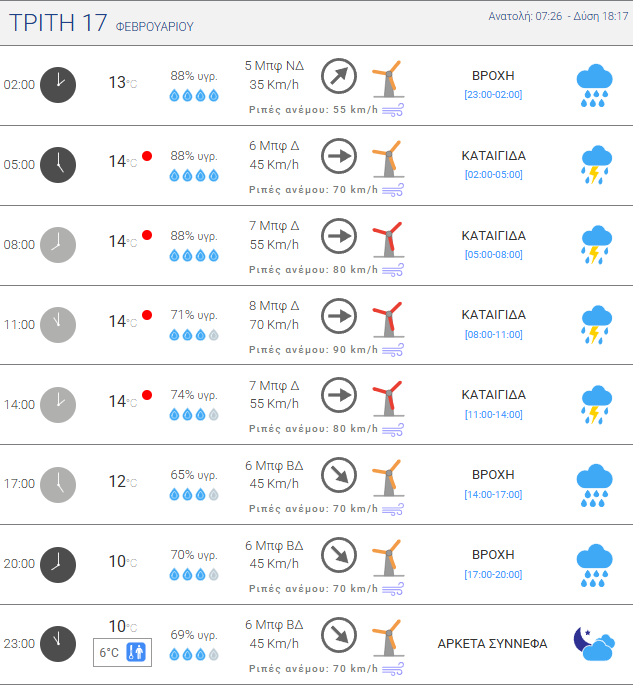This screenshot has height=685, width=634.
Task: Click the orange windmill icon at 17:00
Action: click(386, 476)
